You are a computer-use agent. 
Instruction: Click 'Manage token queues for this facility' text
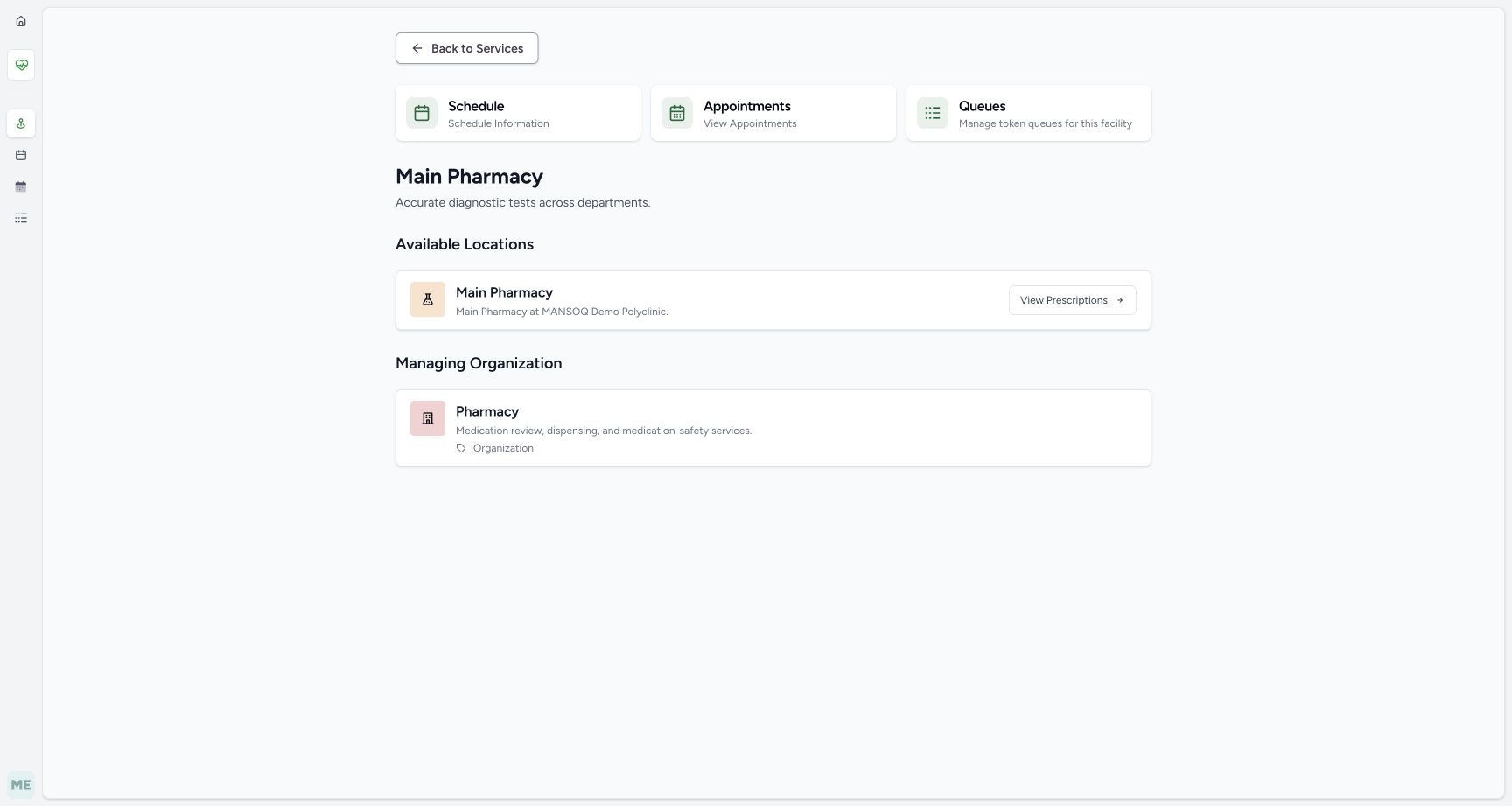(x=1046, y=123)
